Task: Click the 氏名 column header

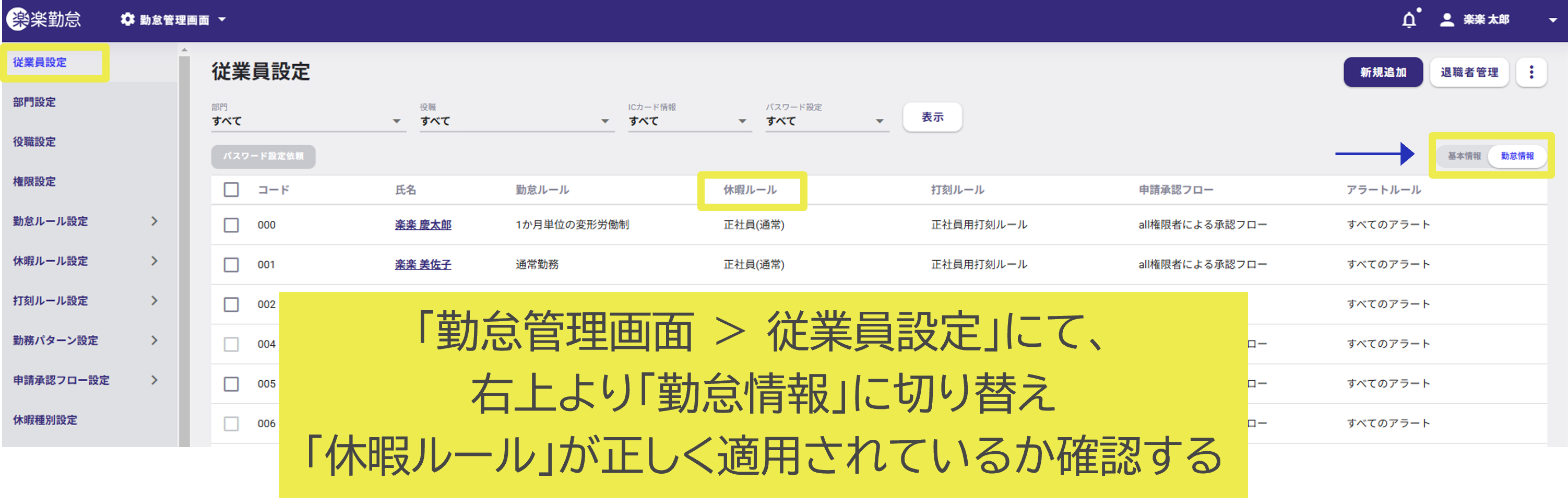Action: point(406,190)
